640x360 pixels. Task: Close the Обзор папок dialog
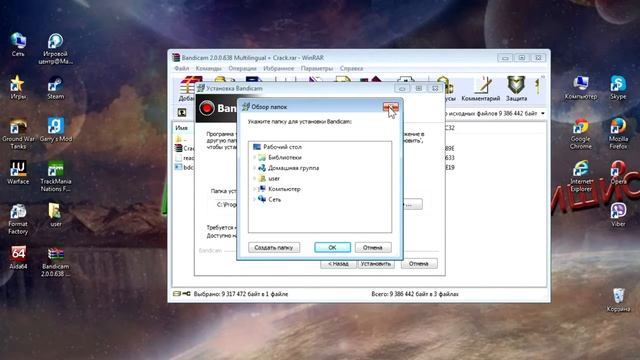[391, 107]
